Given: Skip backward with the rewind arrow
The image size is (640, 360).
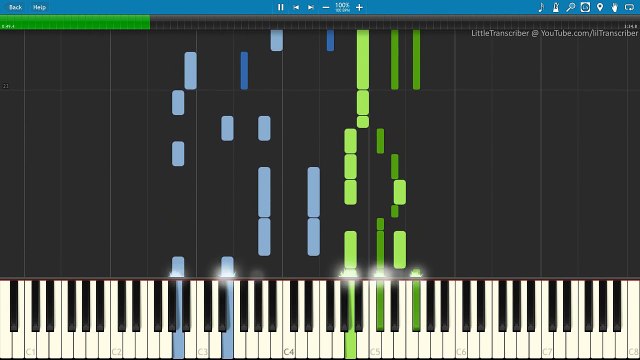Looking at the screenshot, I should tap(296, 7).
